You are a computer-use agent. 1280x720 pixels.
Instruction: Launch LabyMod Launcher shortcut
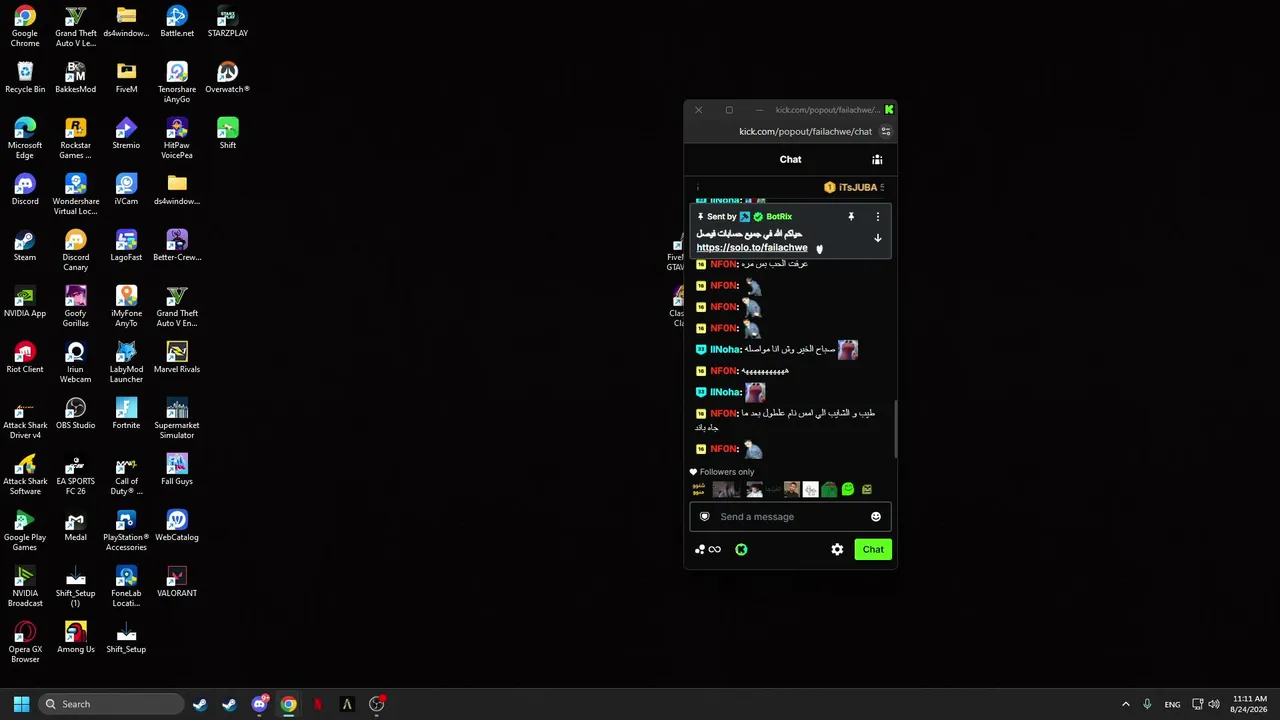pos(126,363)
